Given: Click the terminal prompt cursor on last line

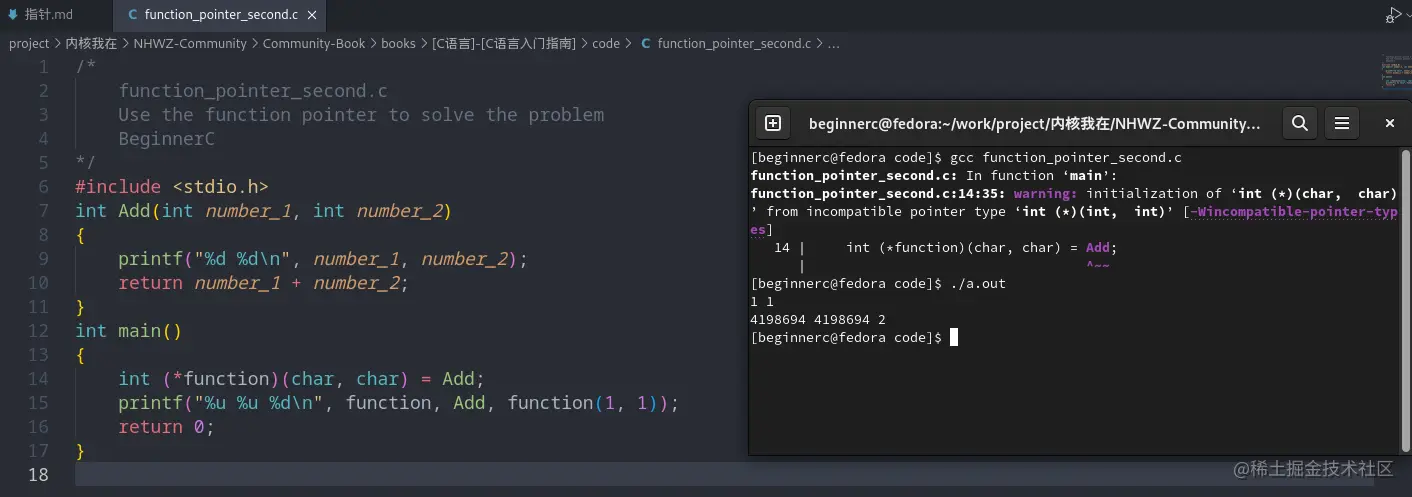Looking at the screenshot, I should (x=954, y=338).
